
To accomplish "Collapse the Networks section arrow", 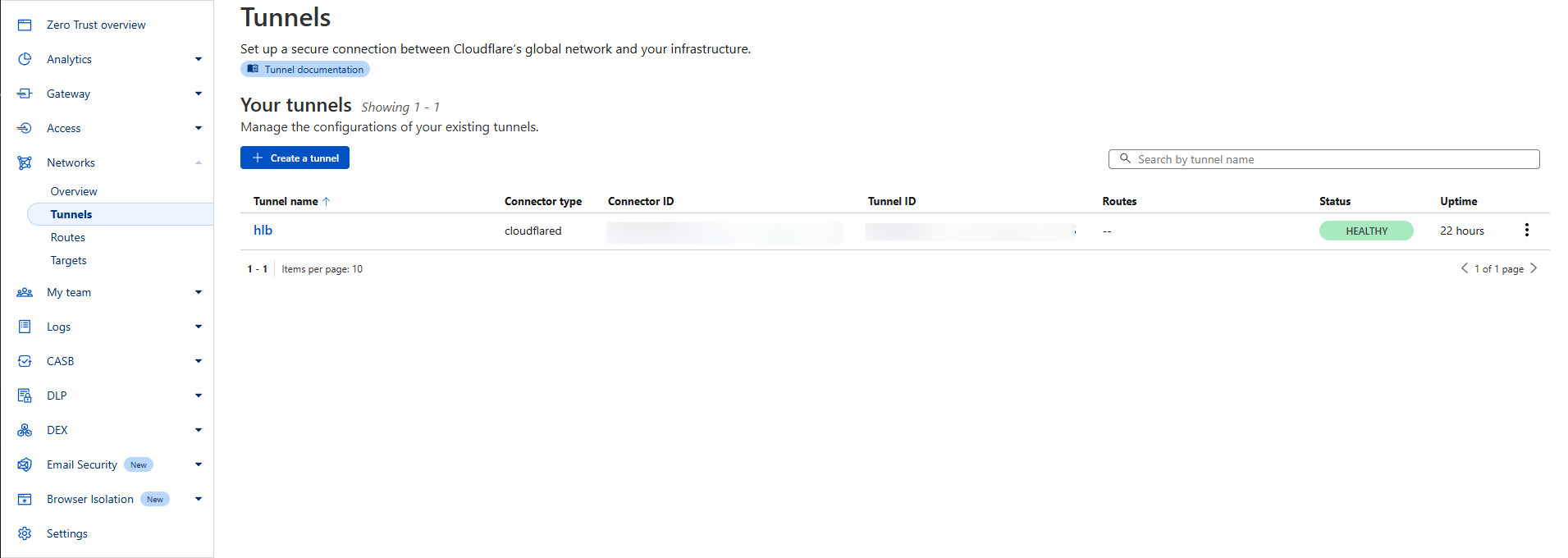I will (x=199, y=162).
